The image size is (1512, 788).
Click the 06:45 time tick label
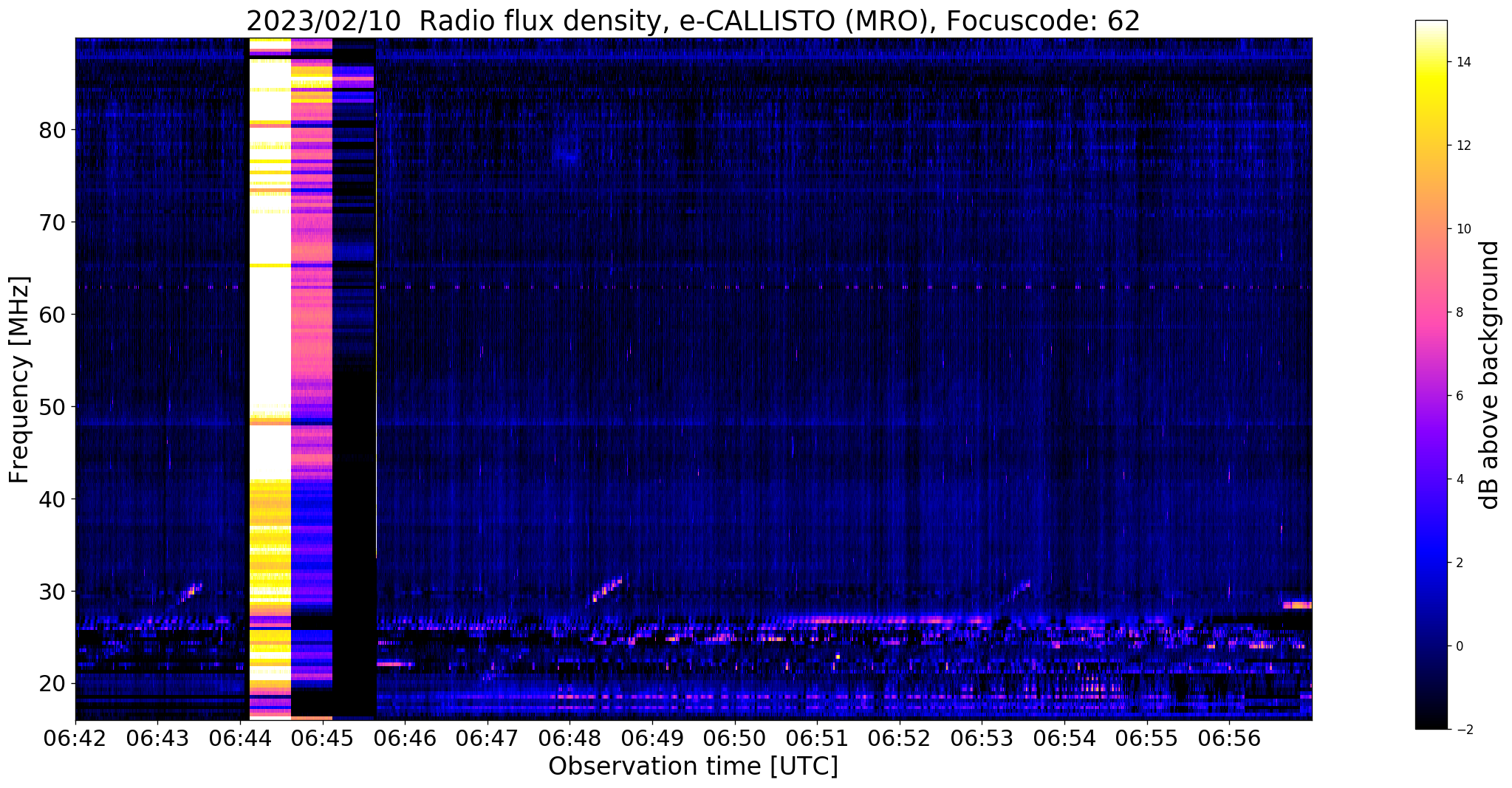pos(323,737)
